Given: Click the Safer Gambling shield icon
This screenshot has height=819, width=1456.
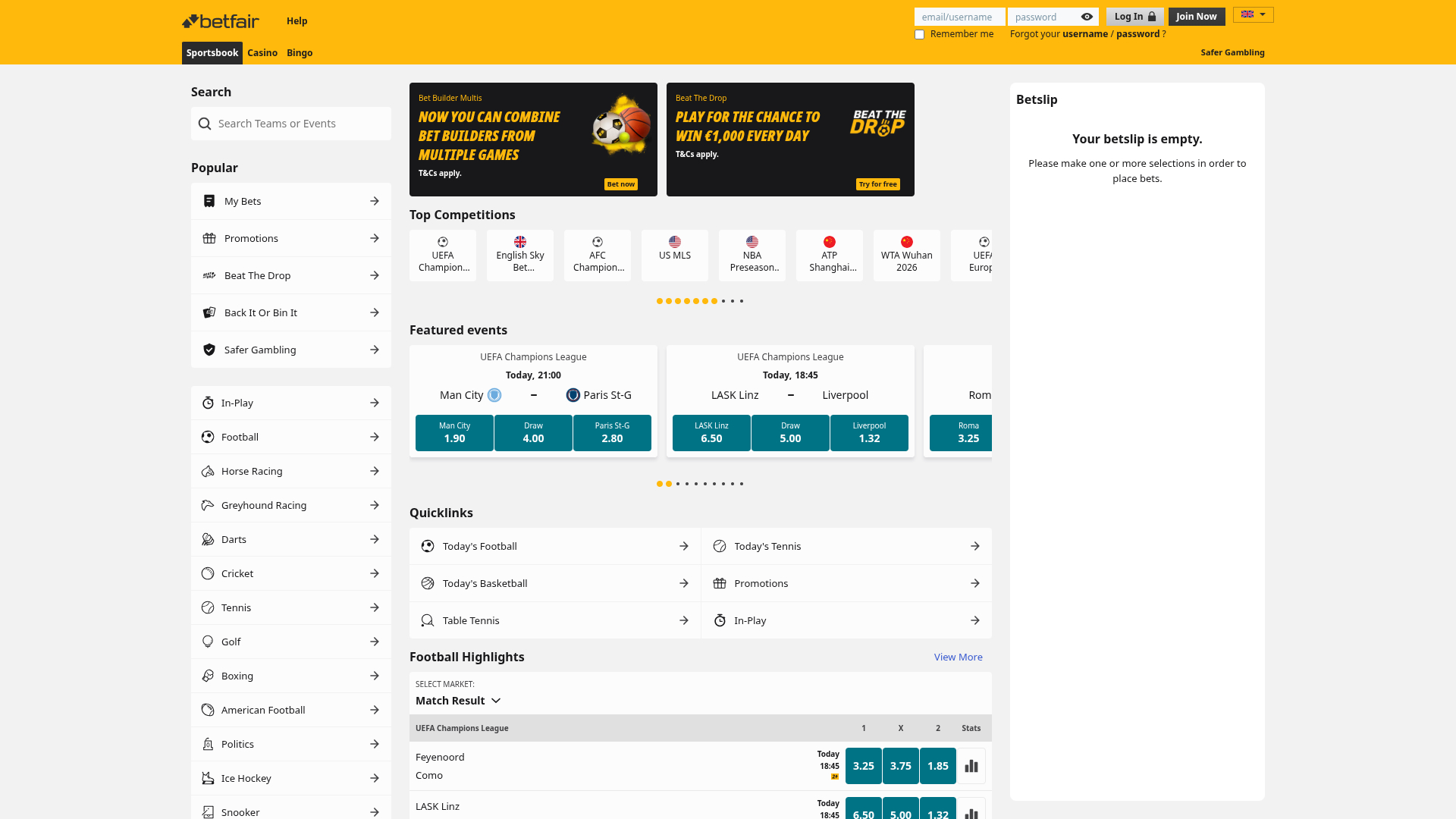Looking at the screenshot, I should [209, 350].
